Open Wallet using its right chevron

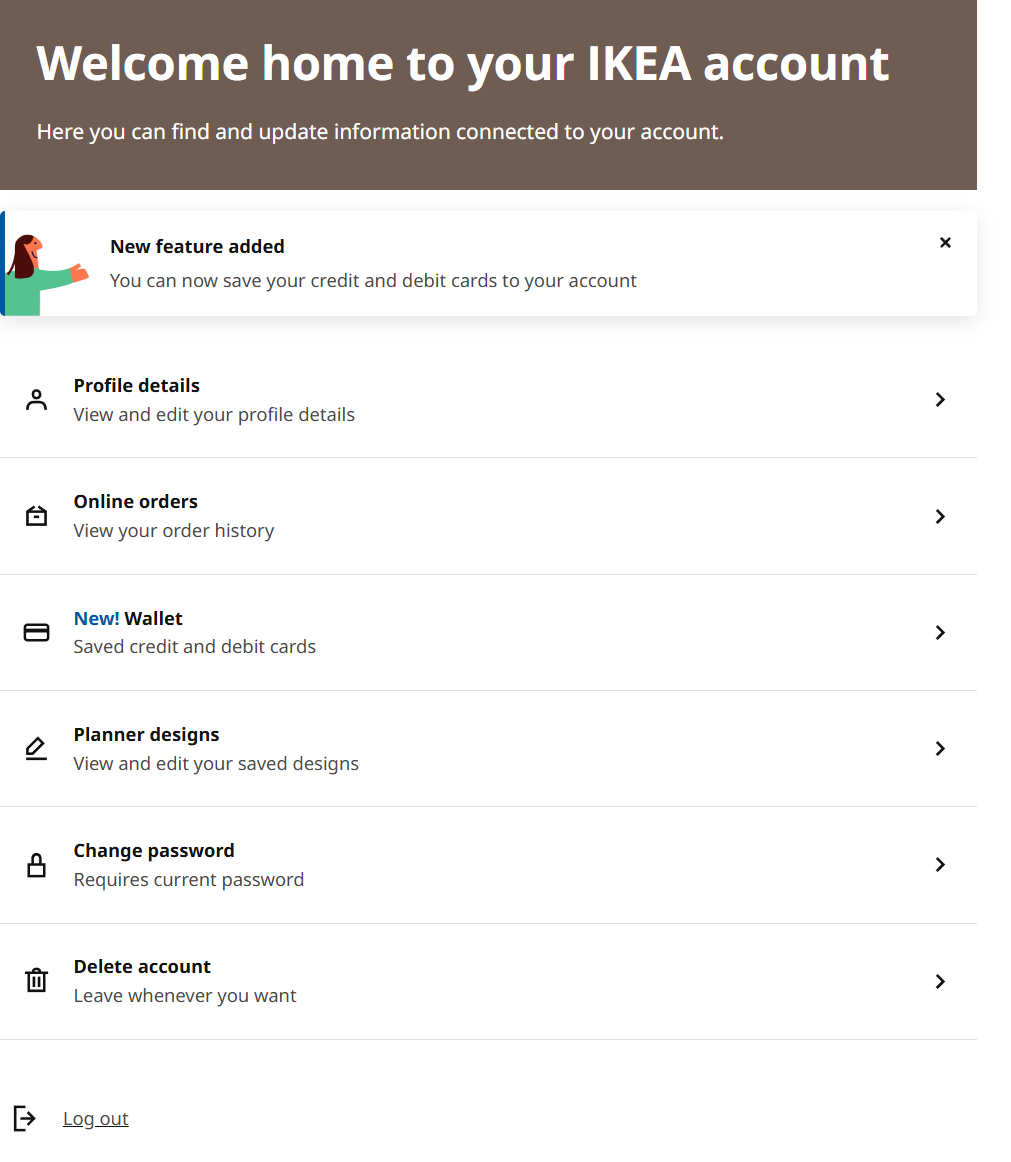coord(940,632)
